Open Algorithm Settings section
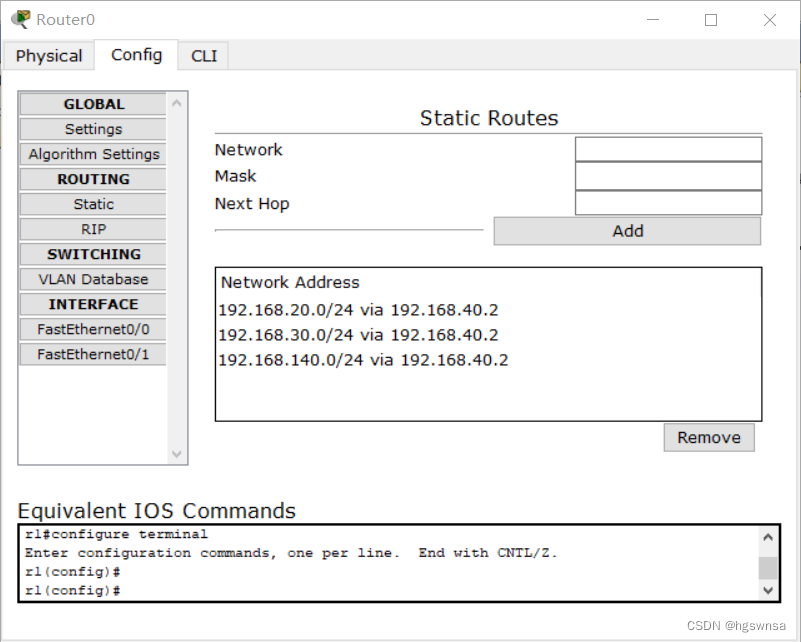The height and width of the screenshot is (642, 801). click(x=93, y=154)
